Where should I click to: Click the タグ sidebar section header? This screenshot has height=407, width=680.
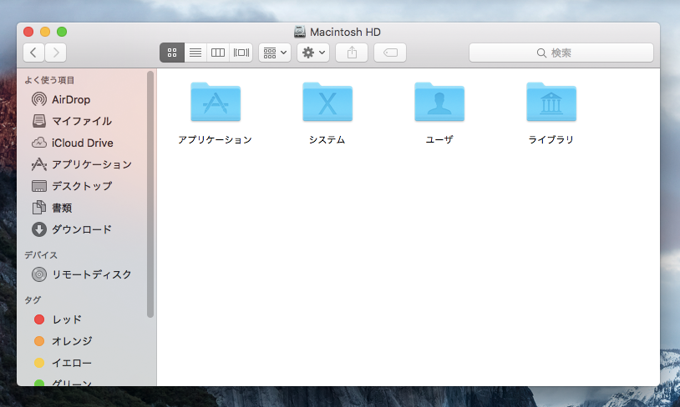tap(33, 300)
